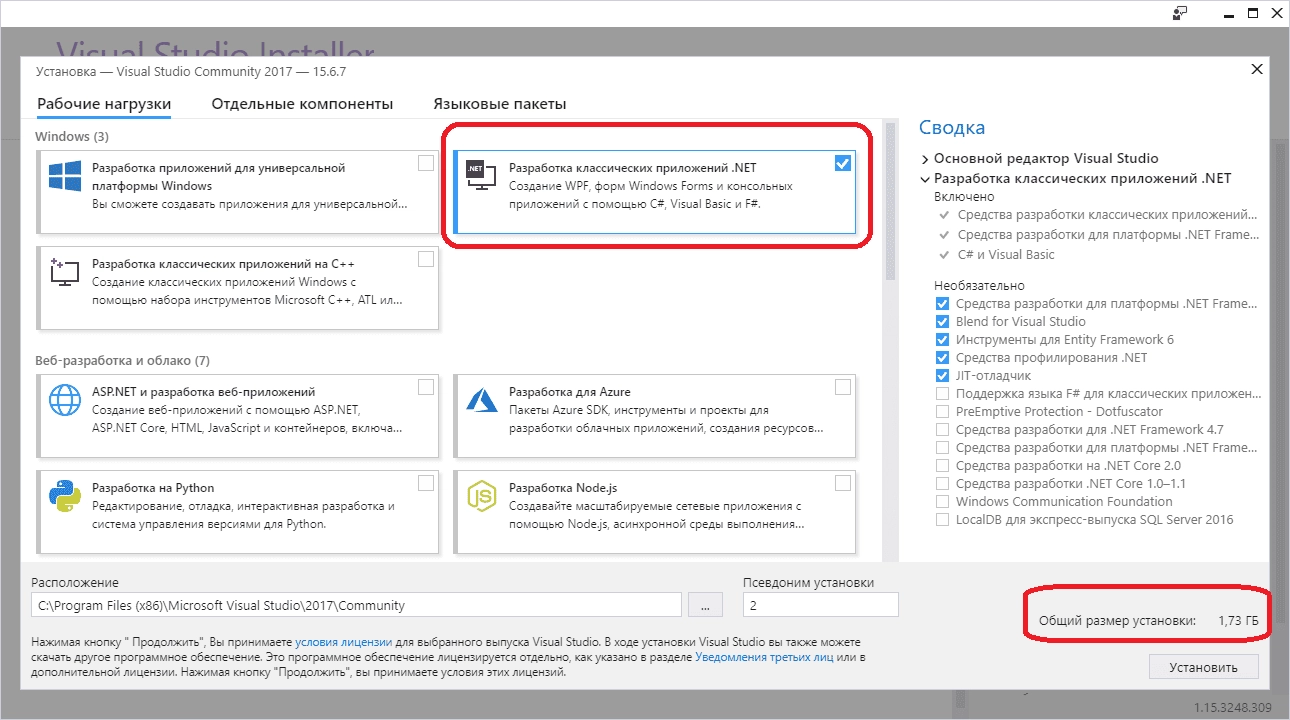This screenshot has width=1290, height=720.
Task: Click the Windows logo icon of the UWP workload
Action: tap(65, 177)
